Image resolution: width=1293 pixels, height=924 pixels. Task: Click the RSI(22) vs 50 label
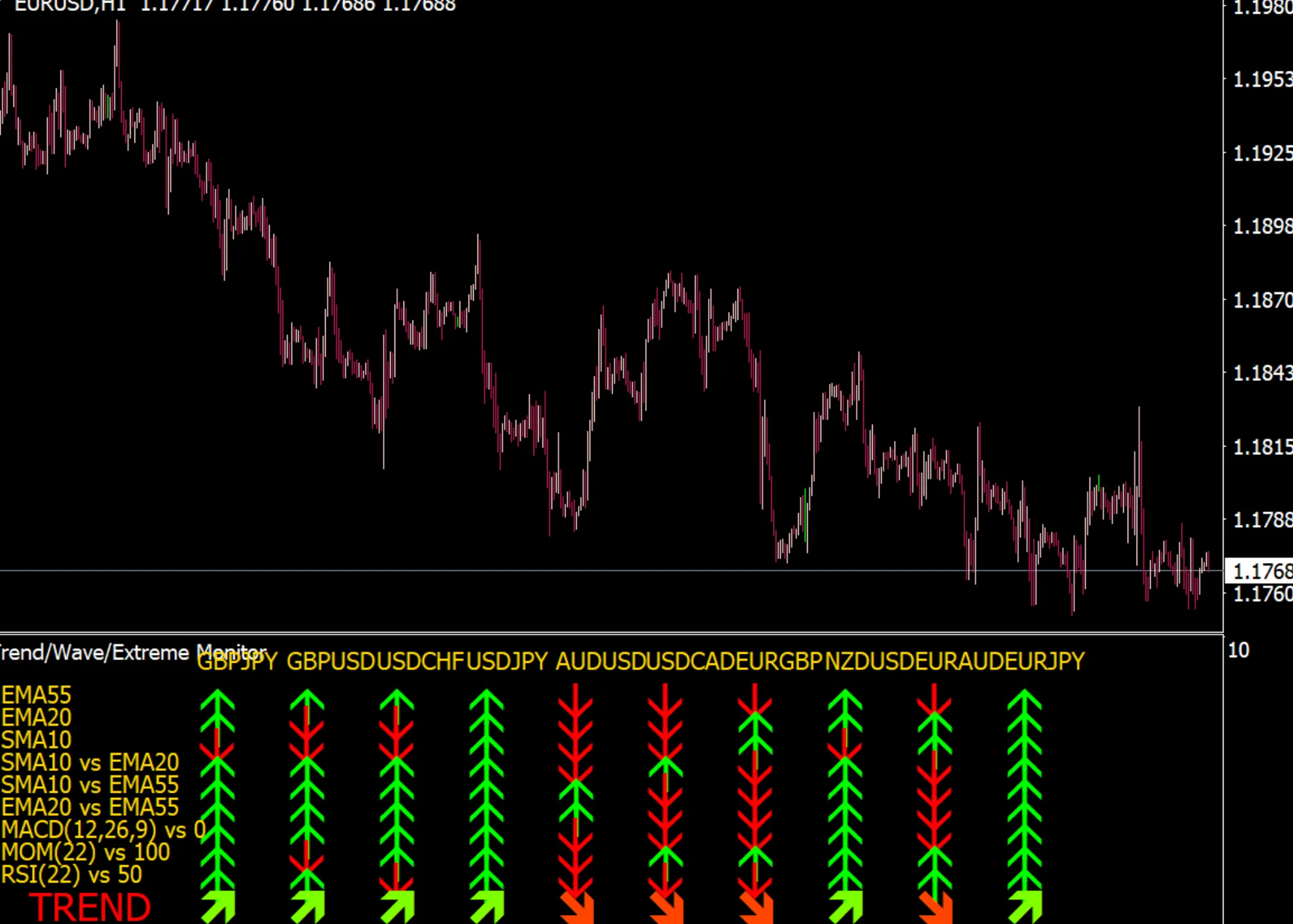pos(71,875)
